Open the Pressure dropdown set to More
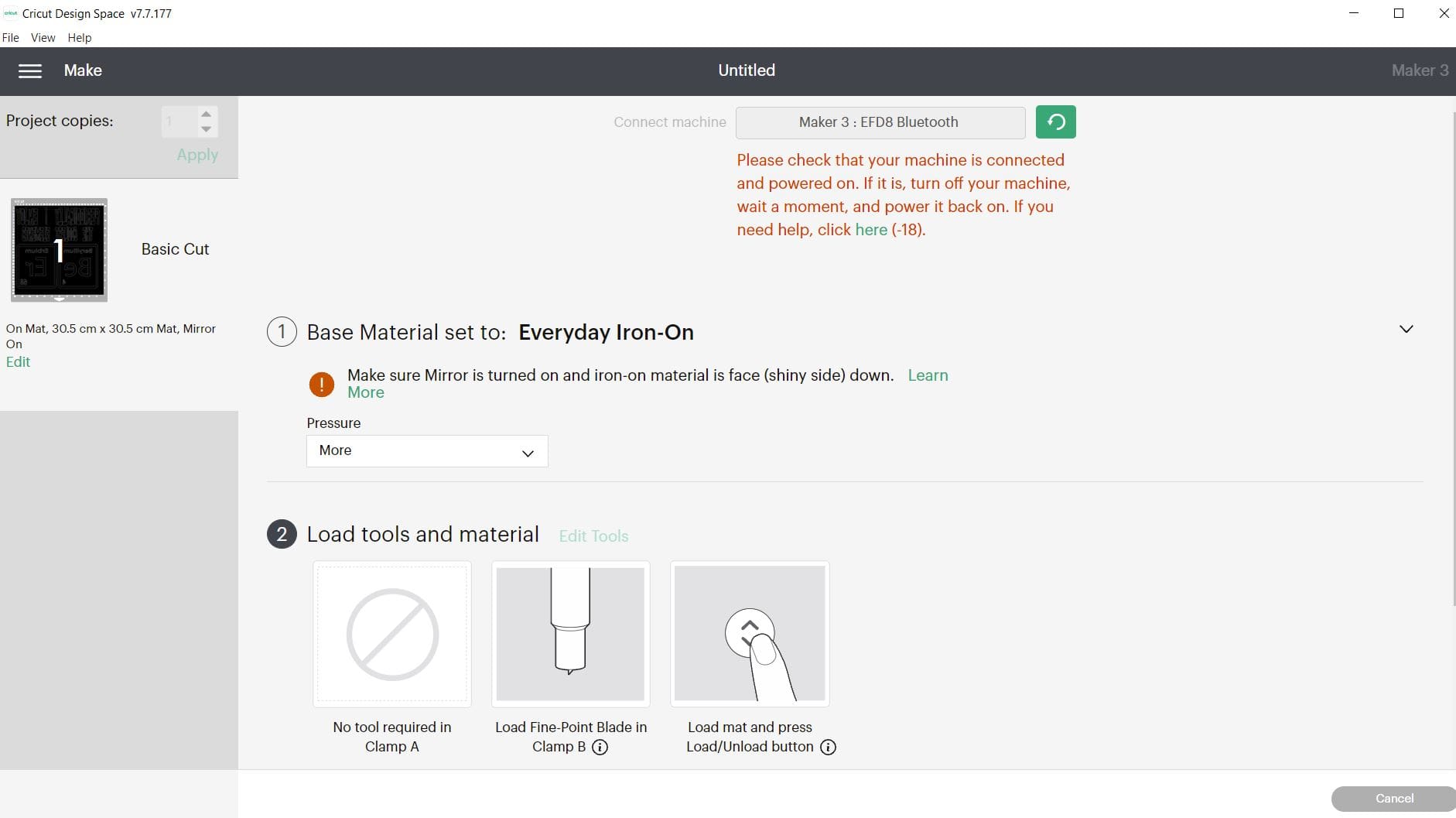This screenshot has width=1456, height=818. 427,451
